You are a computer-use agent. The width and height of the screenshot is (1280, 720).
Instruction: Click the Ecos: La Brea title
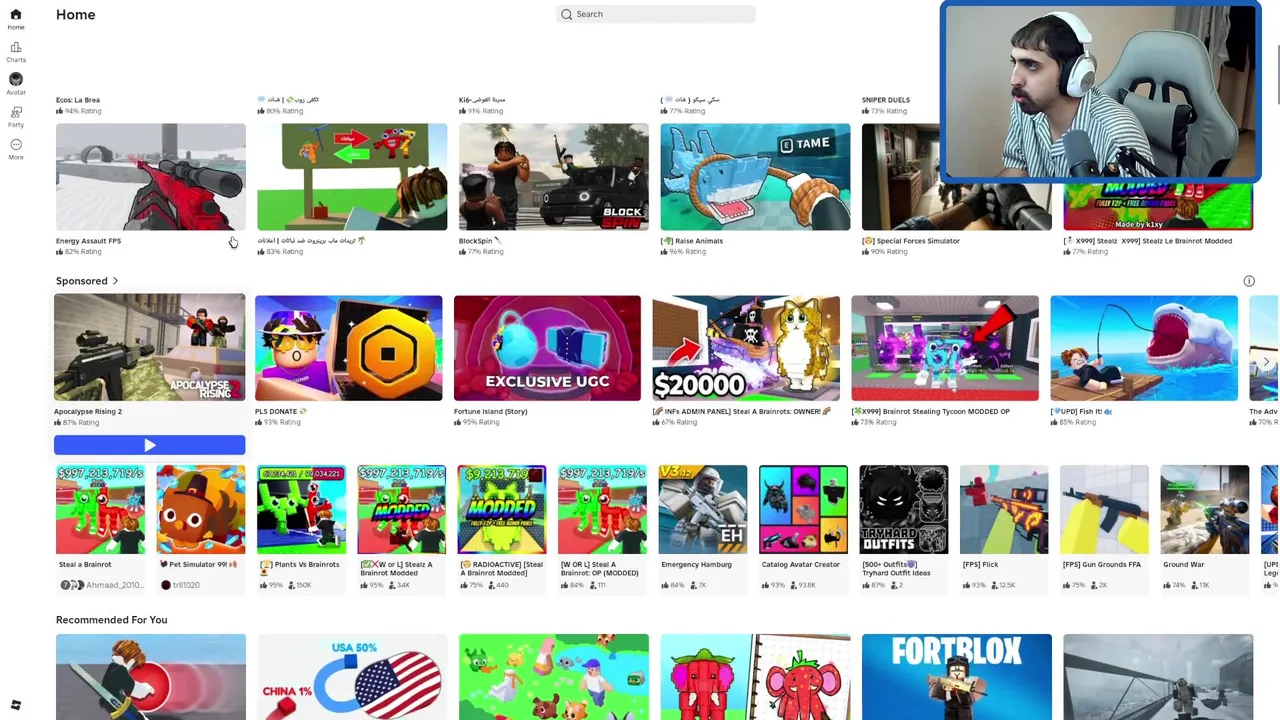click(x=78, y=100)
